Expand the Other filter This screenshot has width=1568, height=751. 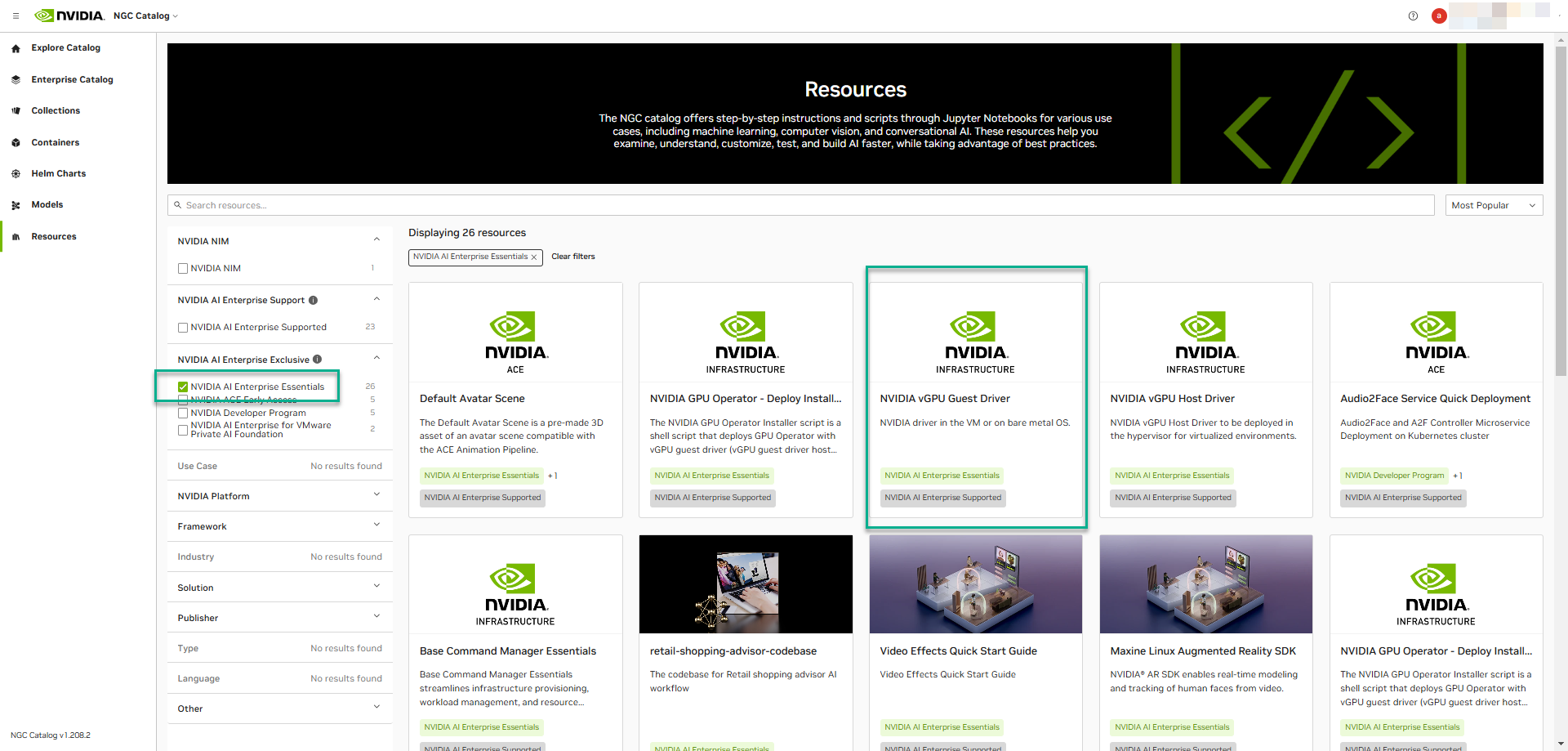click(x=376, y=707)
